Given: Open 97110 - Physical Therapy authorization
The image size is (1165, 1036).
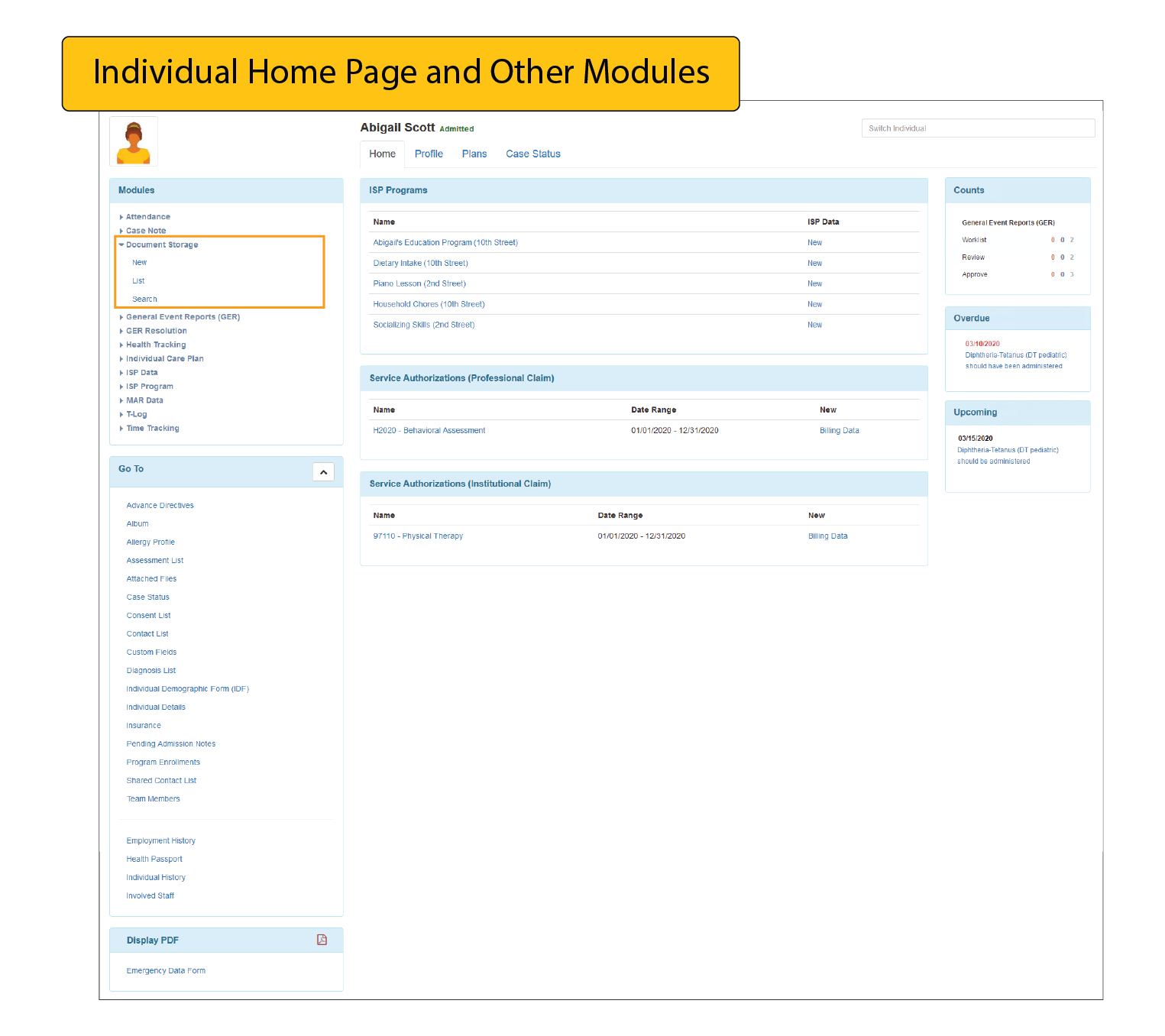Looking at the screenshot, I should point(418,536).
